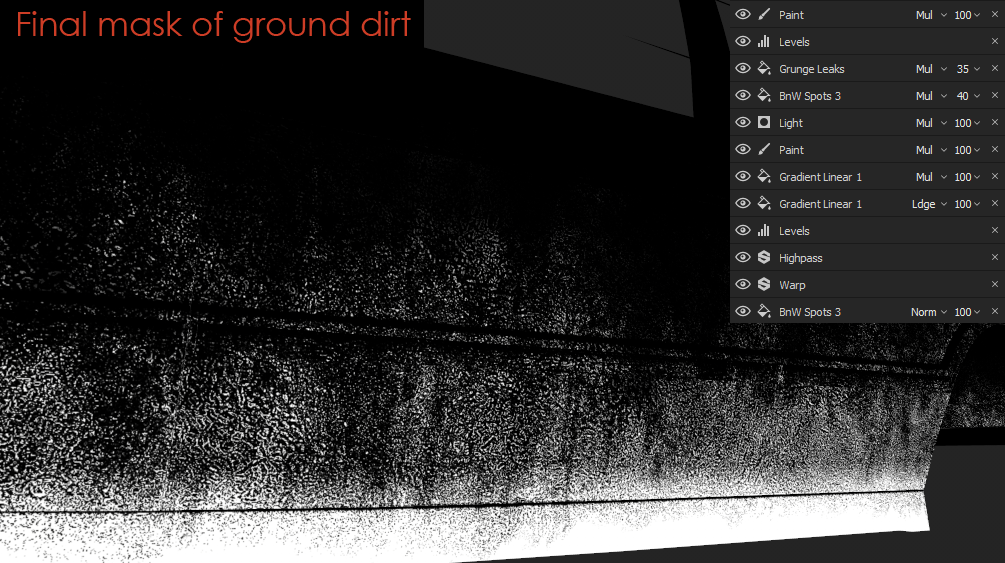Click the generator icon of the Light effect
Viewport: 1005px width, 563px height.
[x=763, y=122]
